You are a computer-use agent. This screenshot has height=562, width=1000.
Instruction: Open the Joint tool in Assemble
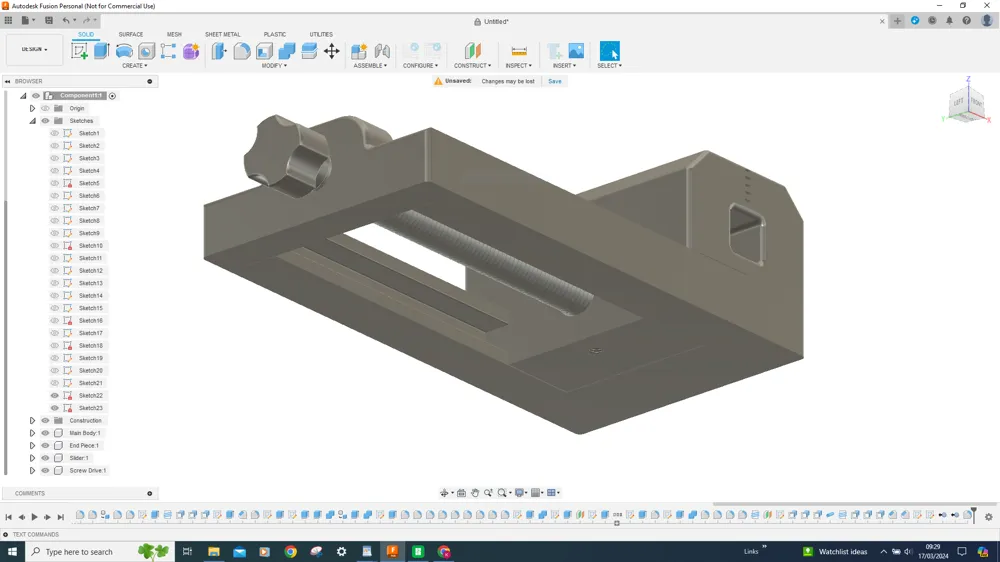click(x=381, y=51)
